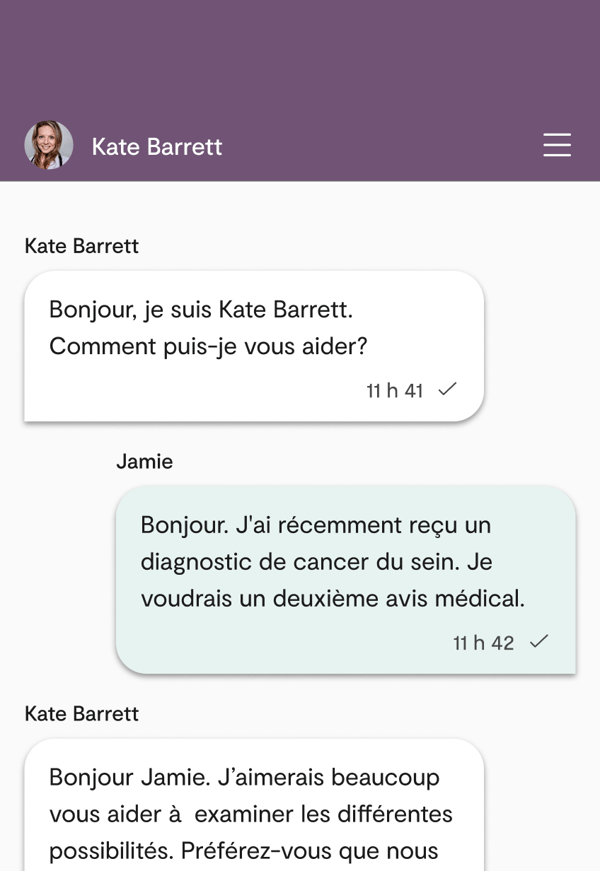Image resolution: width=600 pixels, height=871 pixels.
Task: Click the read checkmark beside 11 h 42
Action: [x=539, y=642]
